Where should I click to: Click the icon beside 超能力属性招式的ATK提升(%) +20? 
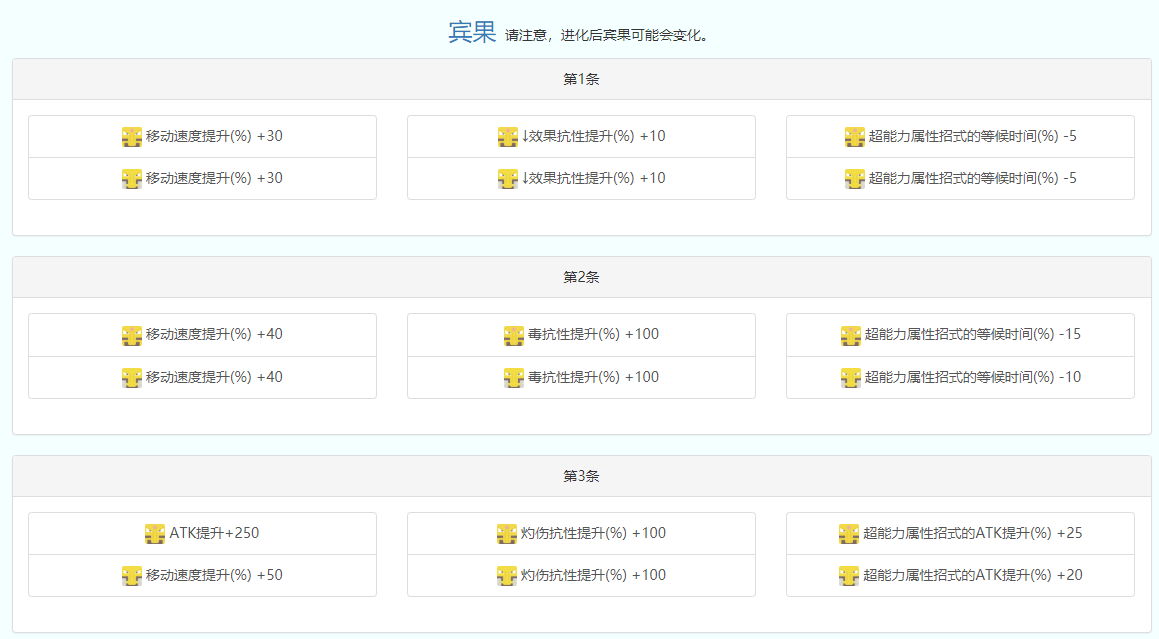(x=849, y=576)
